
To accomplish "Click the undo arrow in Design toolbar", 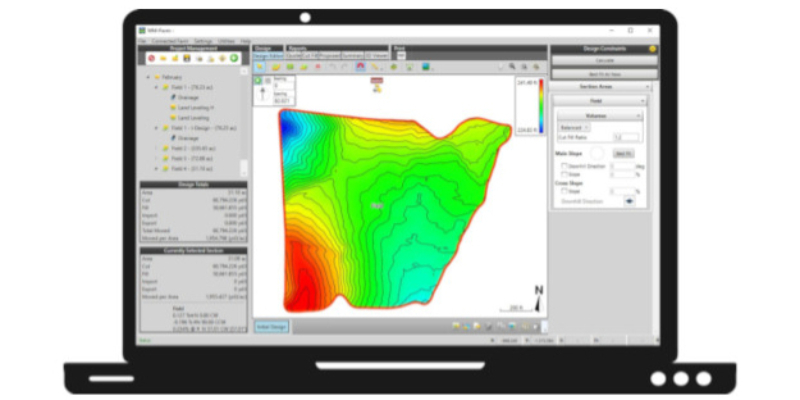I will (332, 67).
